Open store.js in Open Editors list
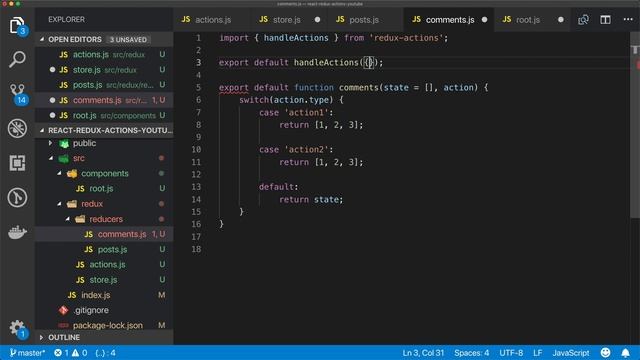The width and height of the screenshot is (640, 360). (x=104, y=70)
